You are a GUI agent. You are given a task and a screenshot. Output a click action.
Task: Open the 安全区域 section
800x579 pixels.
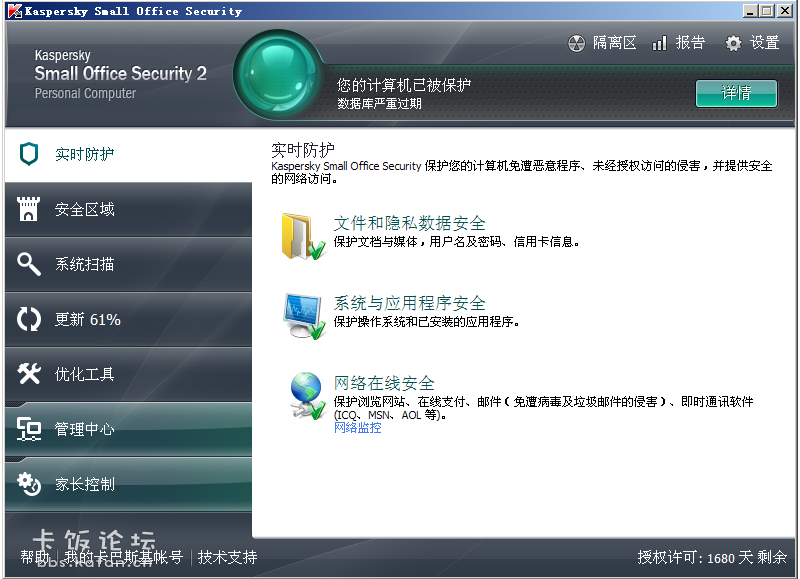tap(129, 209)
